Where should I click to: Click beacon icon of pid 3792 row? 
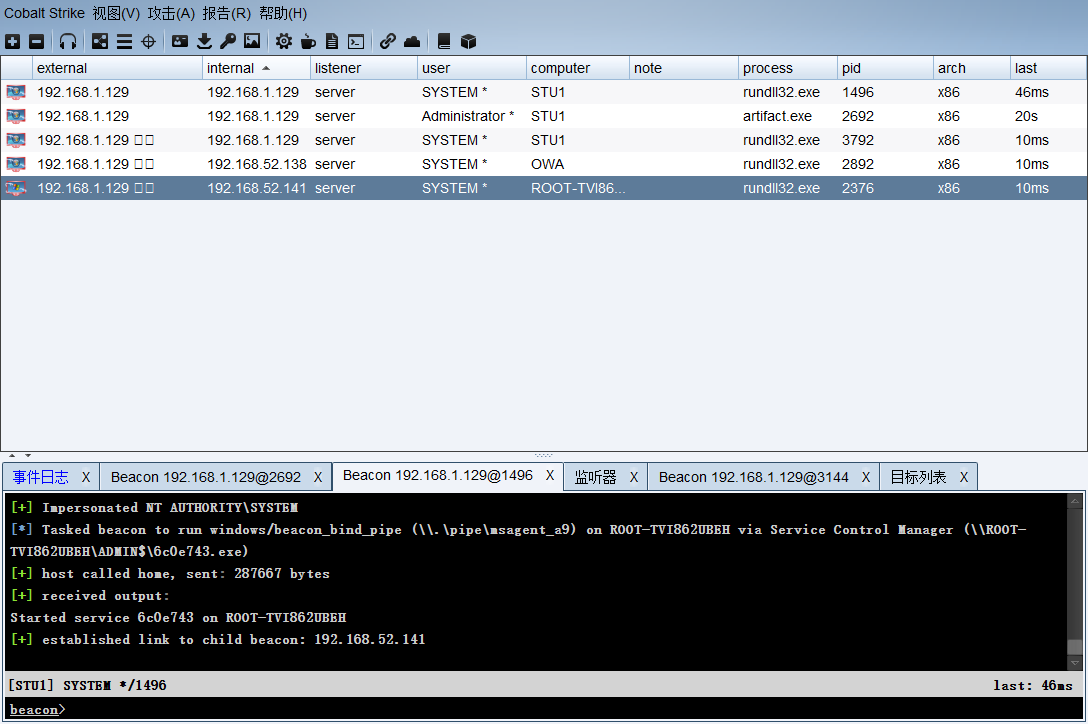click(16, 140)
